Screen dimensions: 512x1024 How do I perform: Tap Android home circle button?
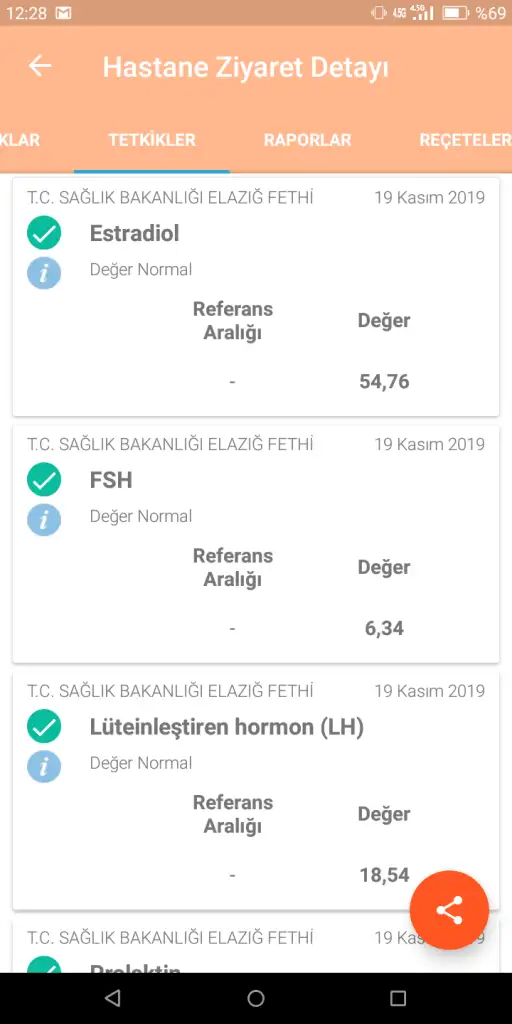point(256,998)
